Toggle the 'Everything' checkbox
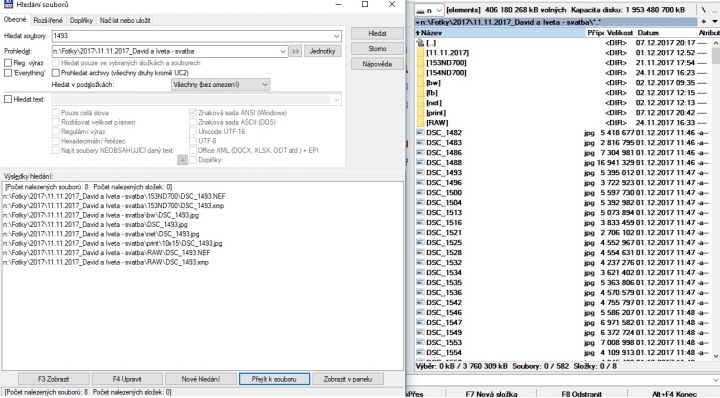The image size is (720, 398). (x=8, y=73)
